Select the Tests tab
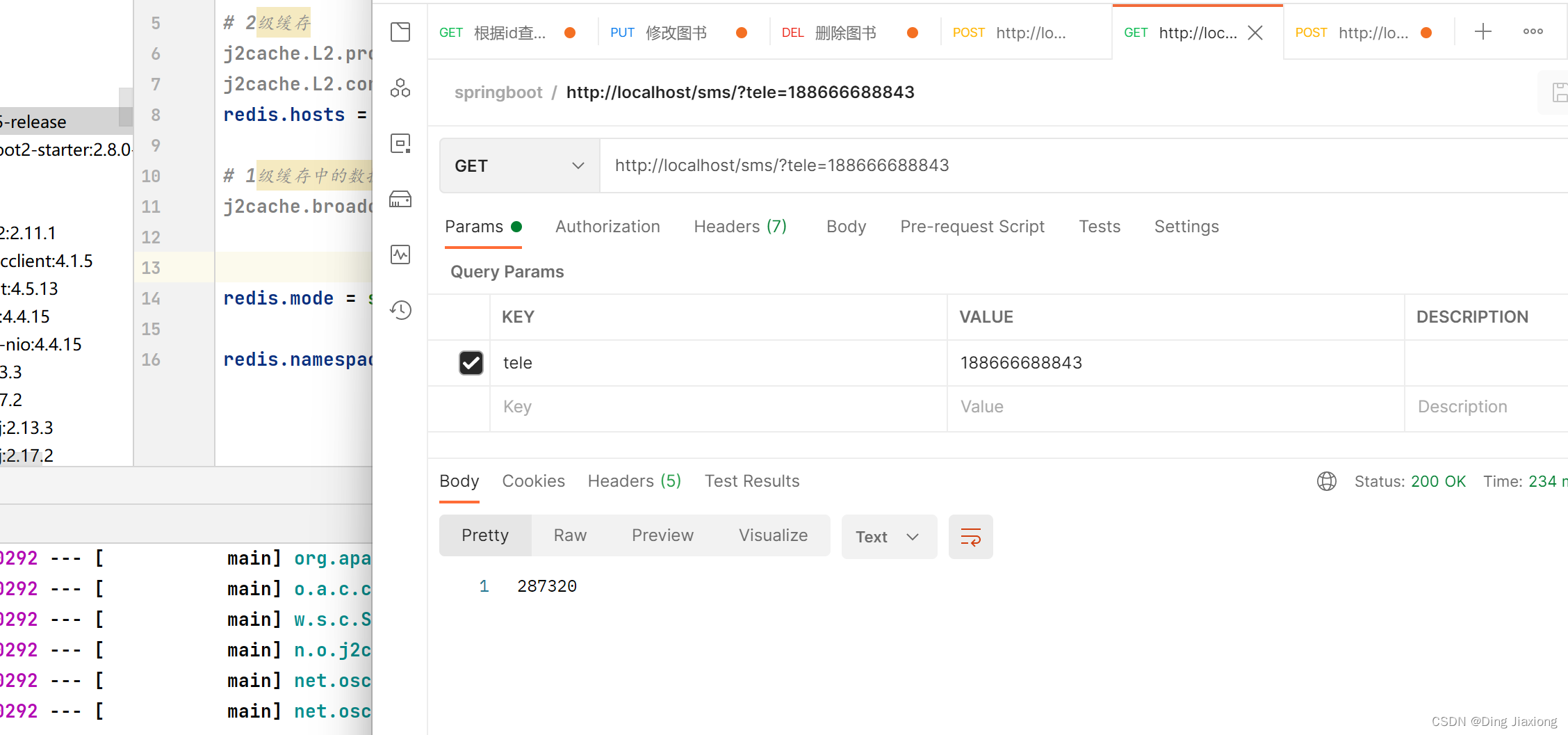The image size is (1568, 735). [x=1100, y=227]
